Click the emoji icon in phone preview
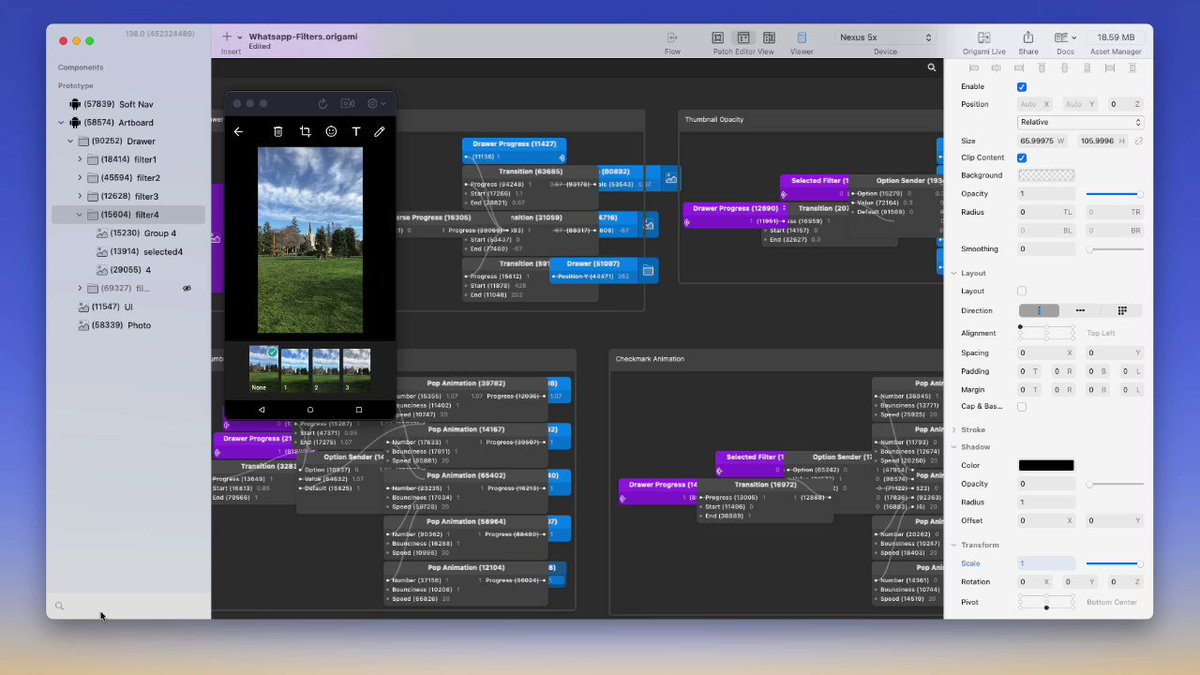 331,131
